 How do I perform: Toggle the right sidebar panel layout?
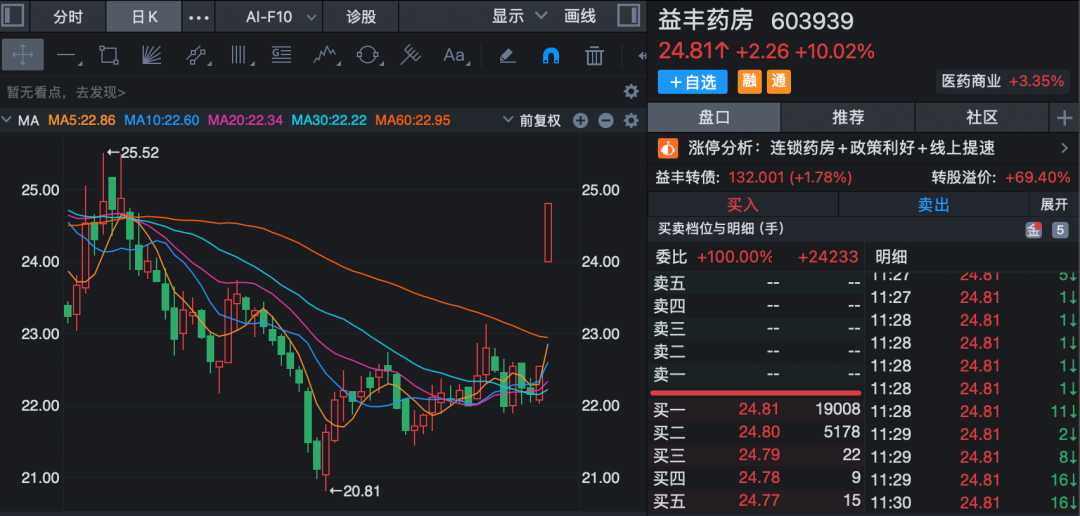pyautogui.click(x=628, y=16)
